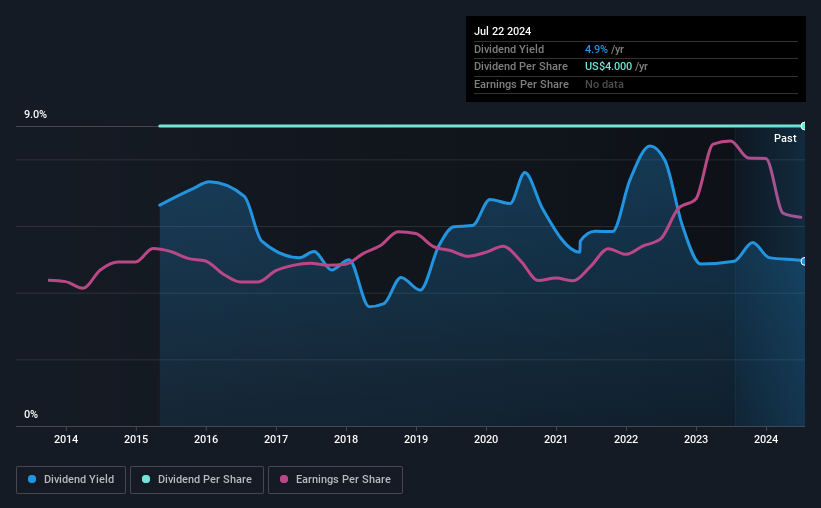Click the 2014 x-axis label
Image resolution: width=821 pixels, height=508 pixels.
(x=66, y=439)
